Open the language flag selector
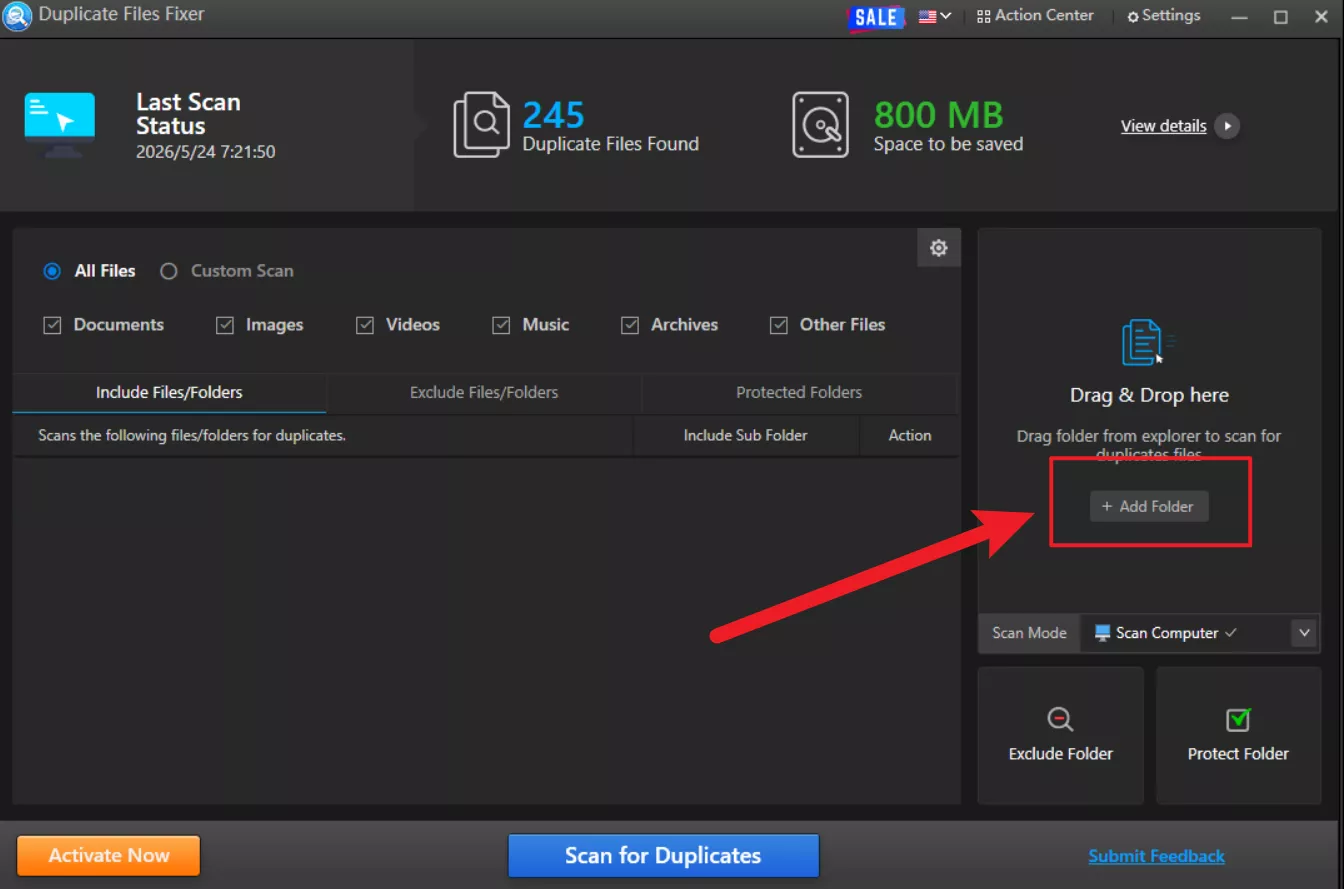 pyautogui.click(x=934, y=16)
